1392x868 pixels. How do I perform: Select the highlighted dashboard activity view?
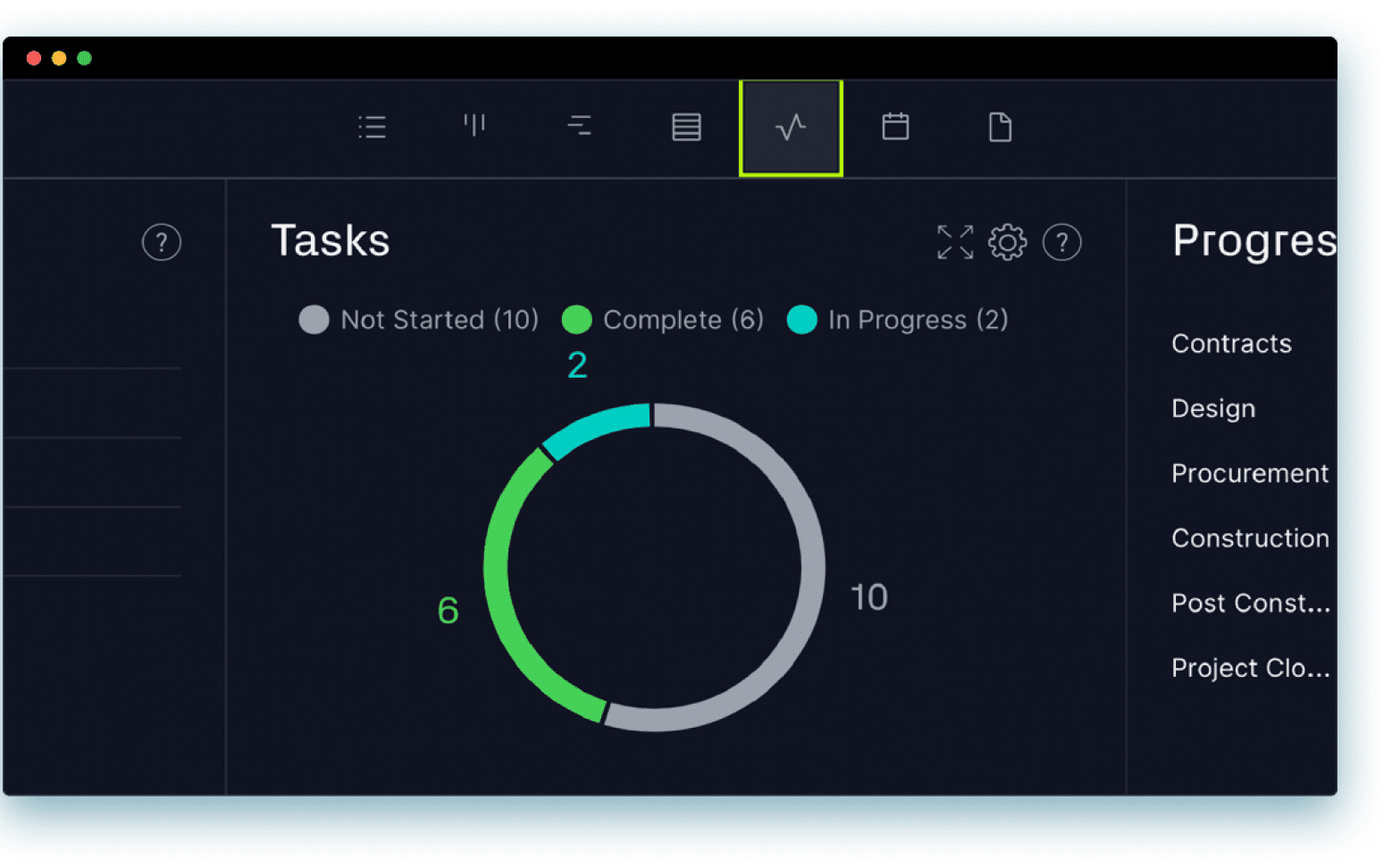coord(790,126)
